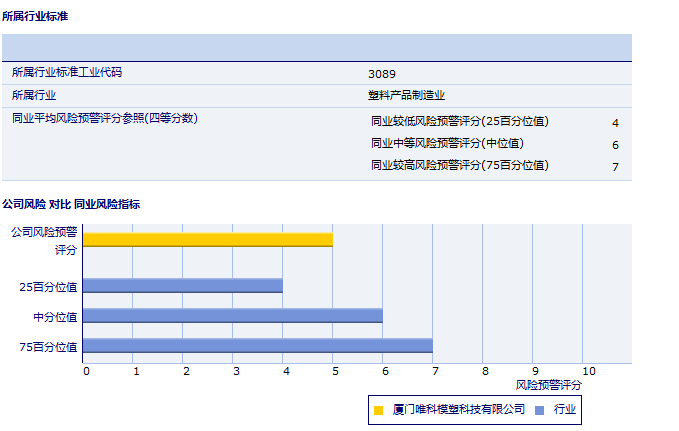
Task: Select the 同业较低风险预警评分(25百分位值) text
Action: [460, 122]
